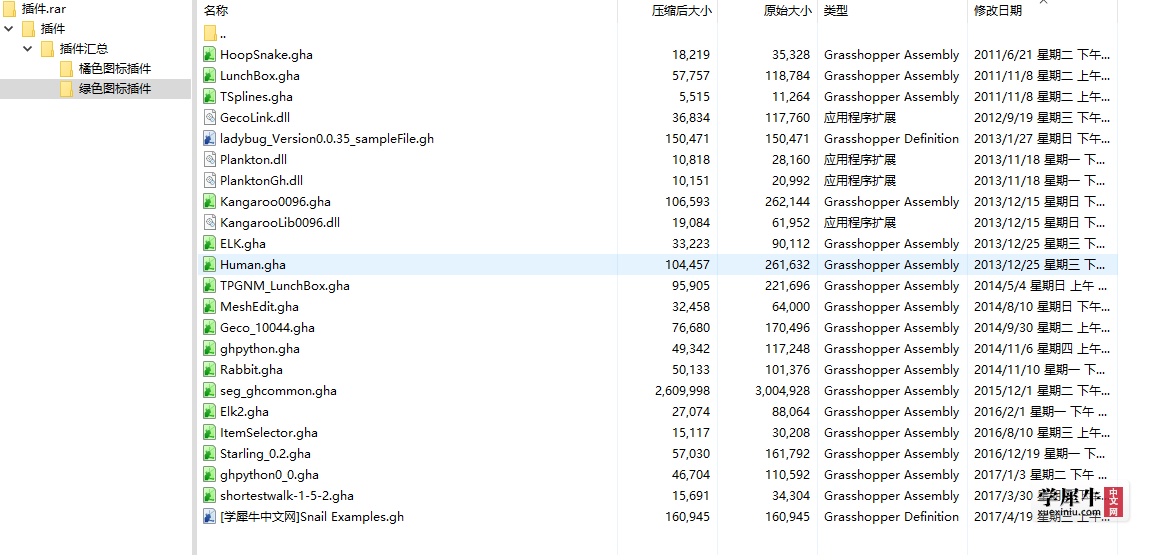The image size is (1163, 555).
Task: Collapse the 插件汇总 tree node
Action: pyautogui.click(x=27, y=49)
